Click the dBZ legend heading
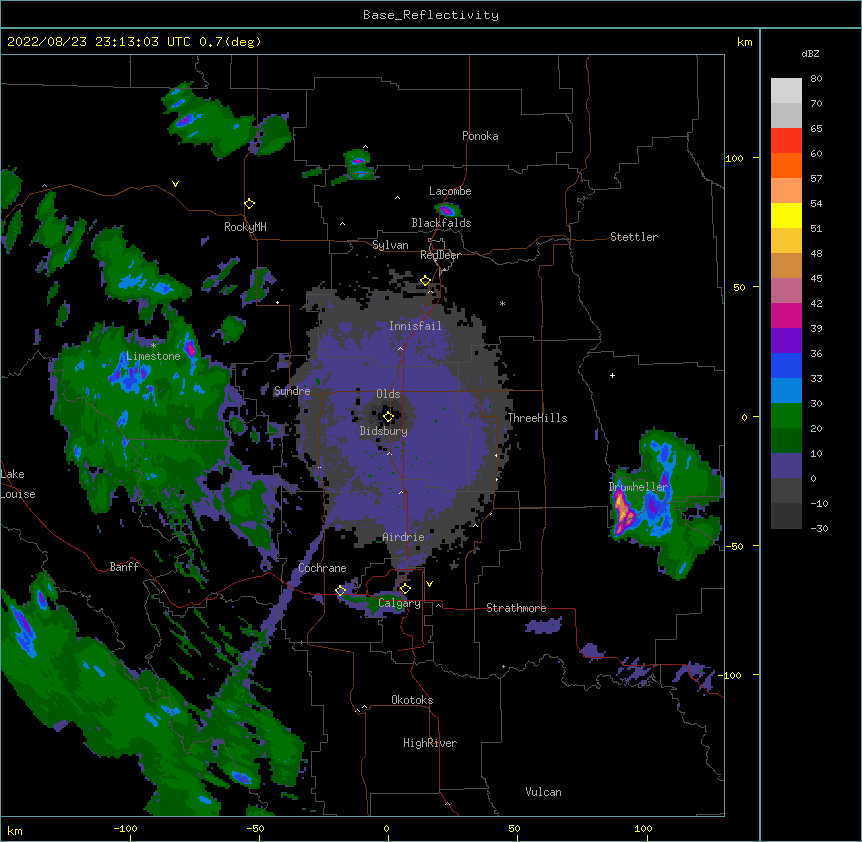 point(810,53)
